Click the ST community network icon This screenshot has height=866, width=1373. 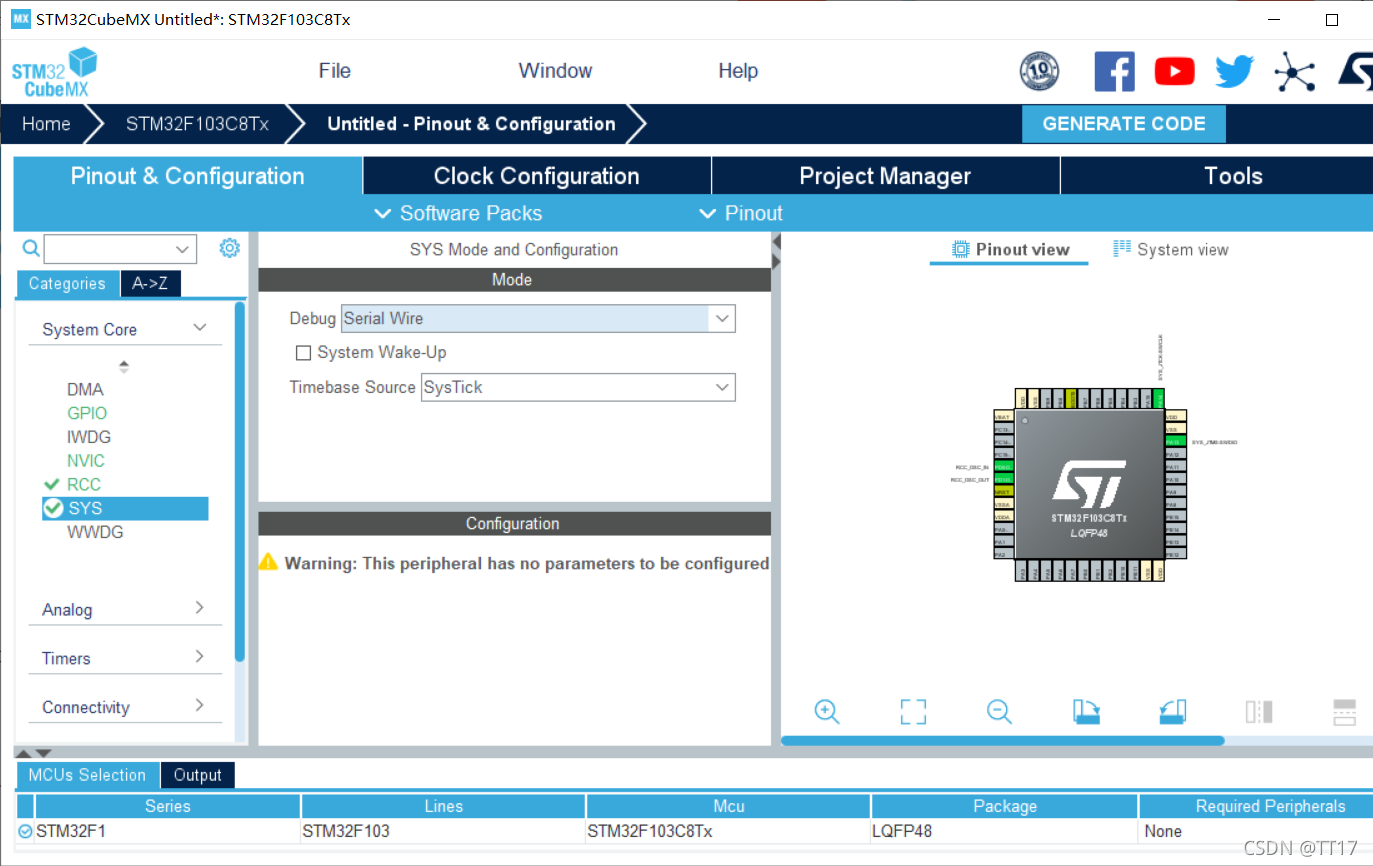point(1295,71)
